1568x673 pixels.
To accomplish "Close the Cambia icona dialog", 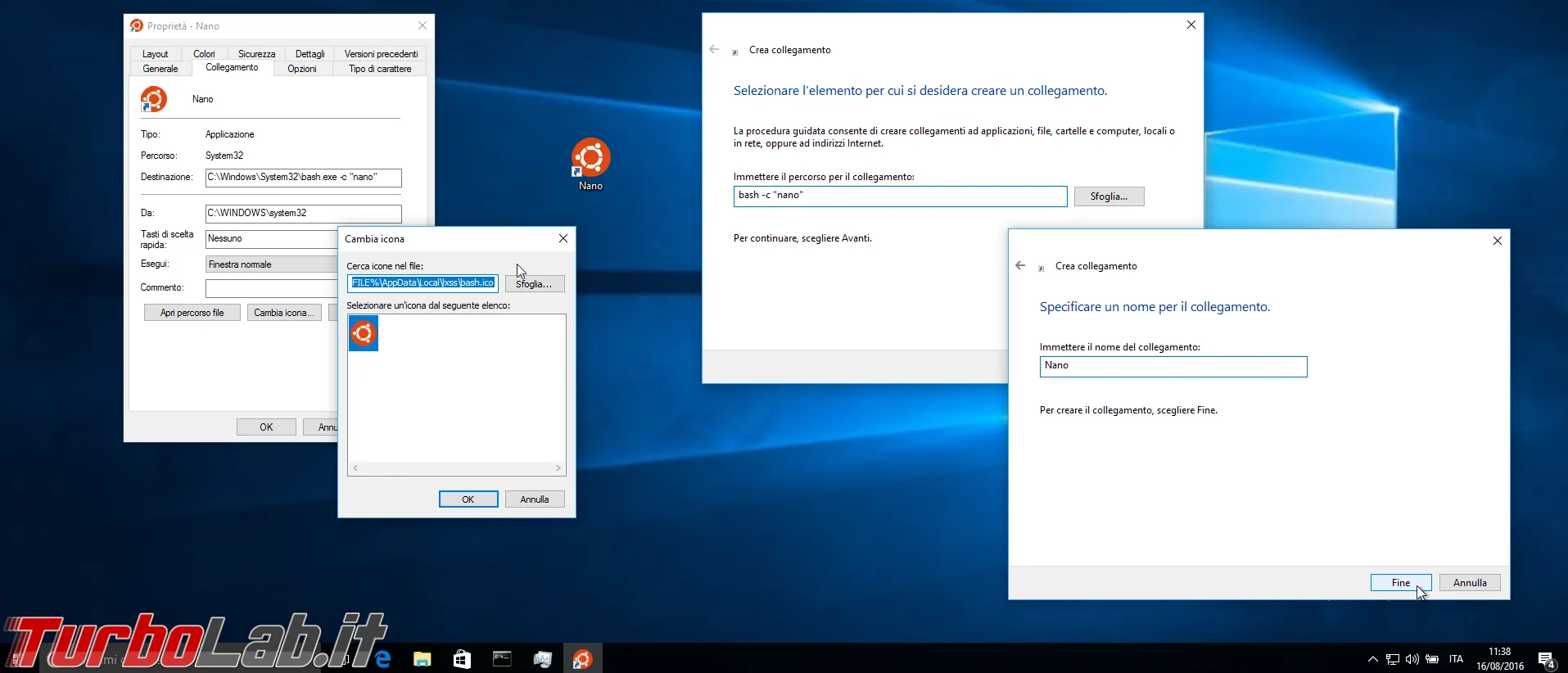I will (x=563, y=238).
